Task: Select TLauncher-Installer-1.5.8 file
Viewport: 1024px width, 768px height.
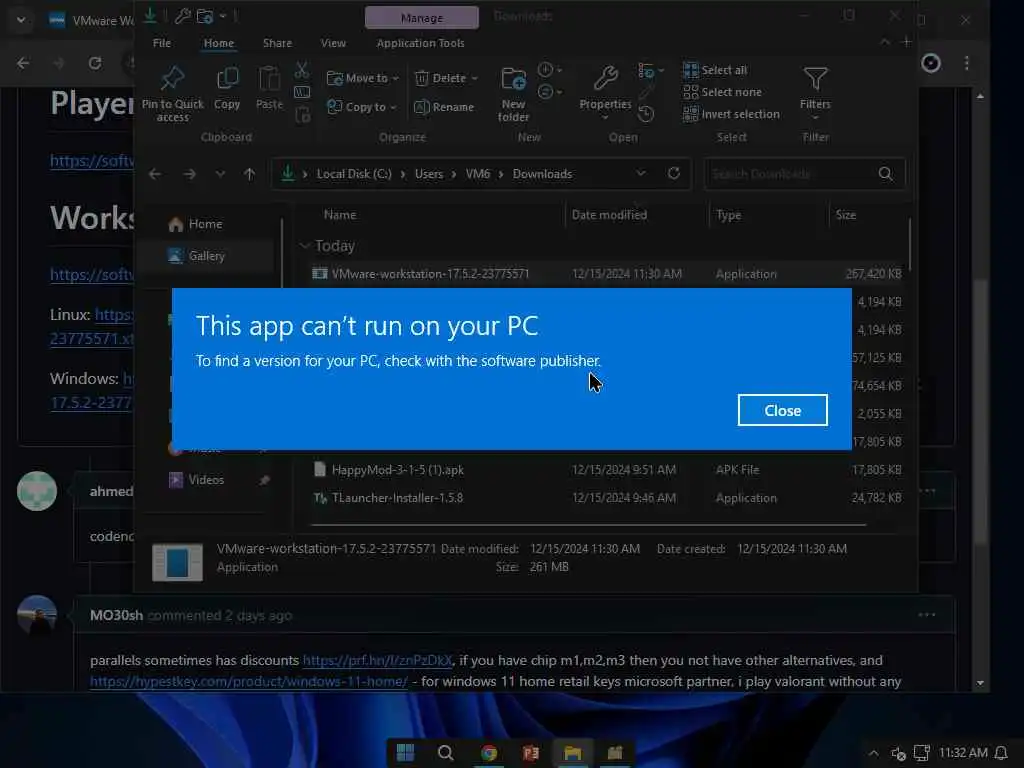Action: (x=606, y=498)
